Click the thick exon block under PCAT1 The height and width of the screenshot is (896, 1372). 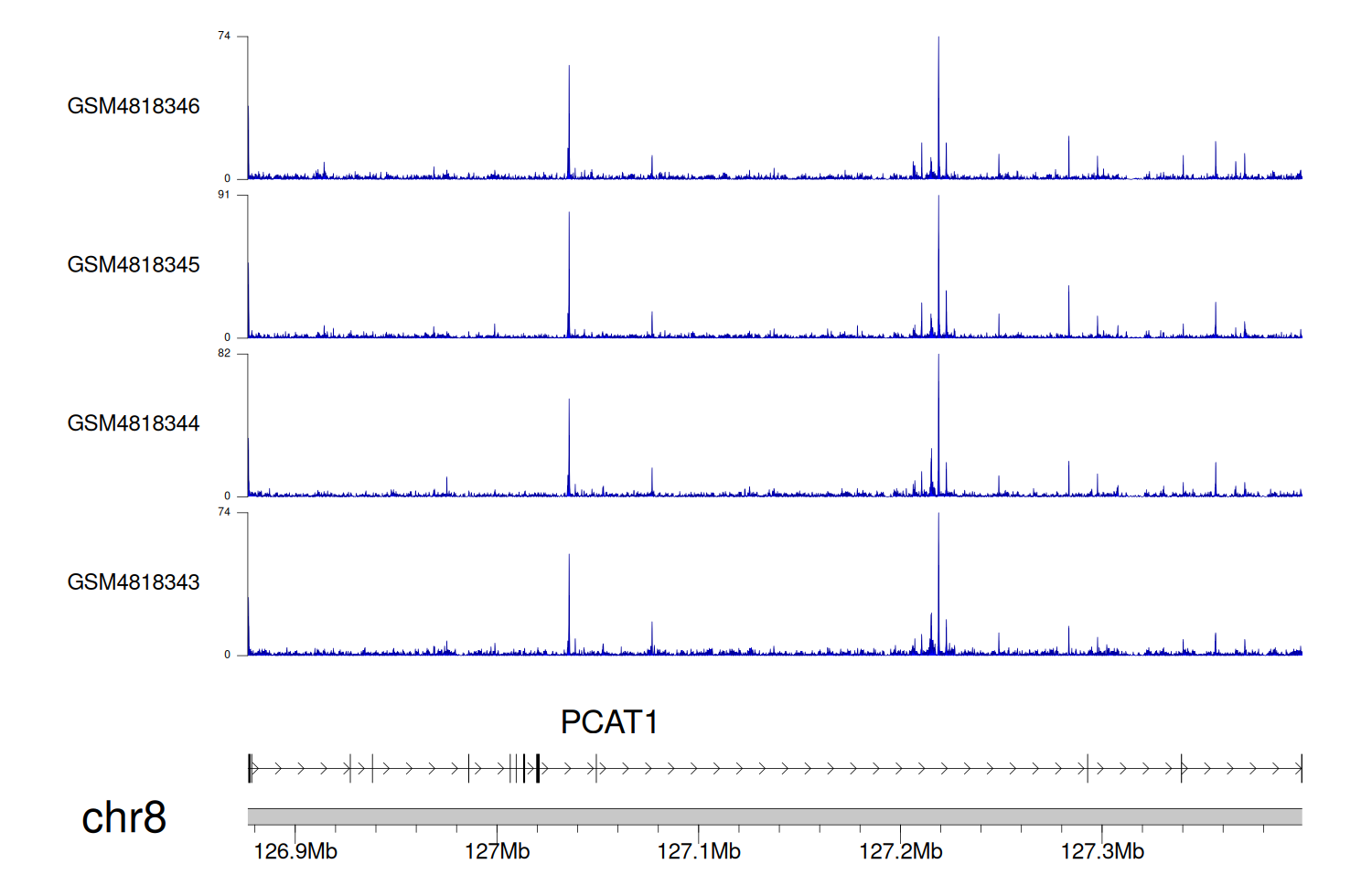538,768
